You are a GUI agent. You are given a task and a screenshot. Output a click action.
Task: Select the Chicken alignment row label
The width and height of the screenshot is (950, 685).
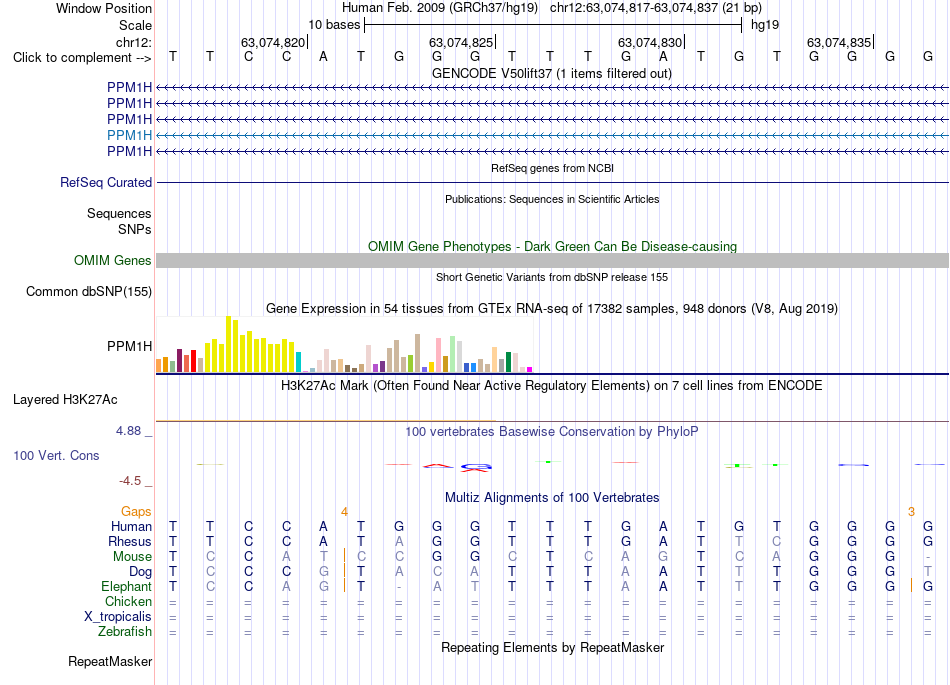click(128, 601)
